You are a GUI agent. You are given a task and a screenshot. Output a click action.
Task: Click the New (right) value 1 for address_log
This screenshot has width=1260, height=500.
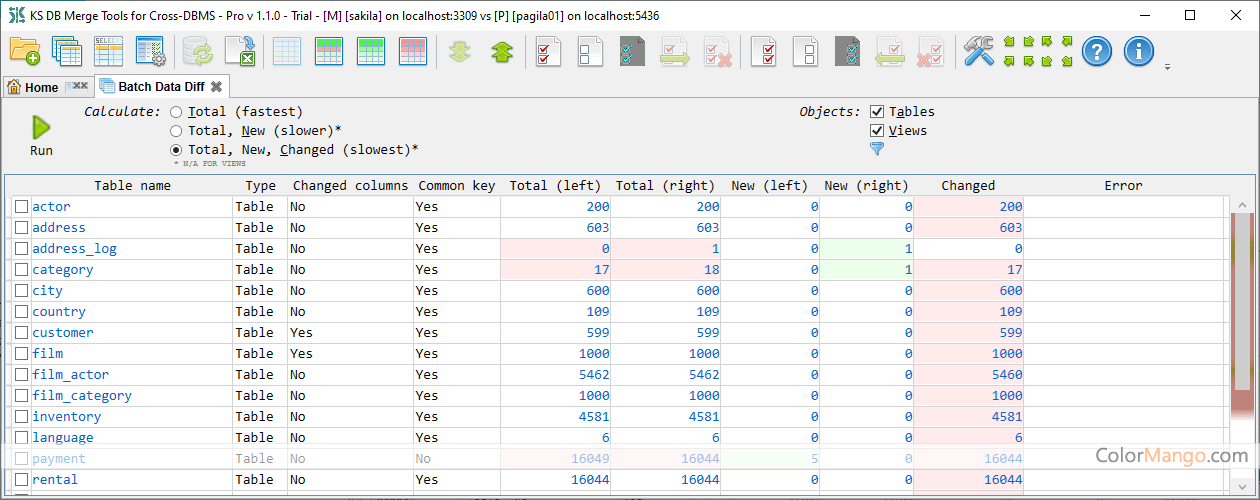[x=908, y=248]
